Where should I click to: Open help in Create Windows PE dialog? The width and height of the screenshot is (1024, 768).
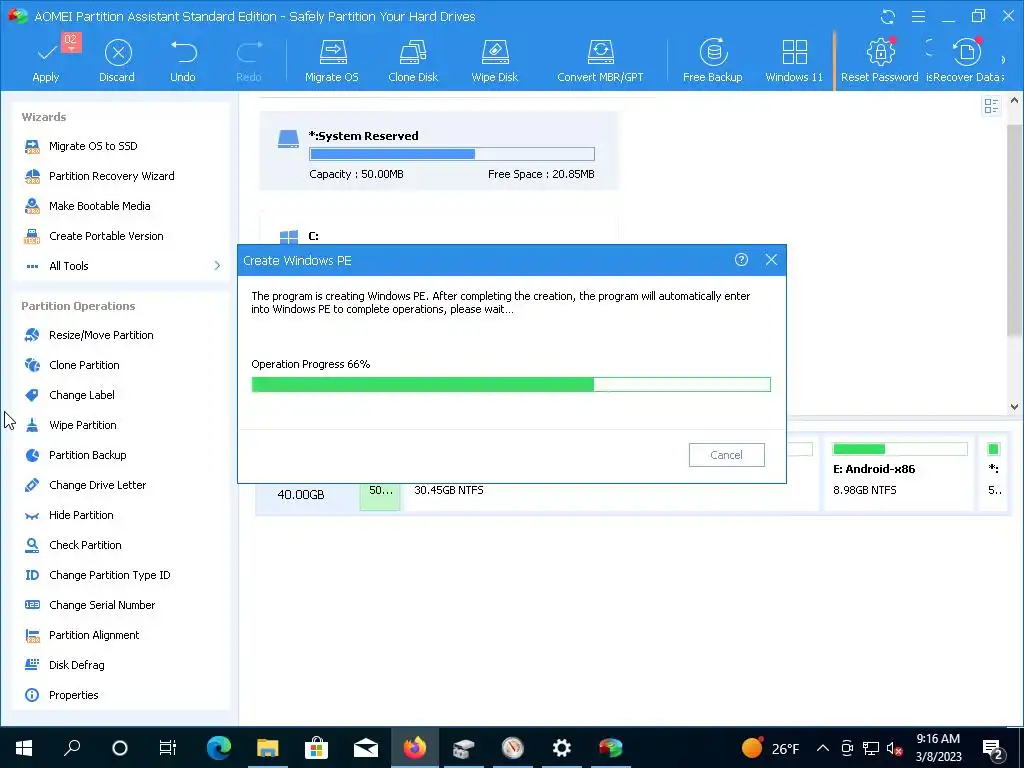(x=741, y=260)
